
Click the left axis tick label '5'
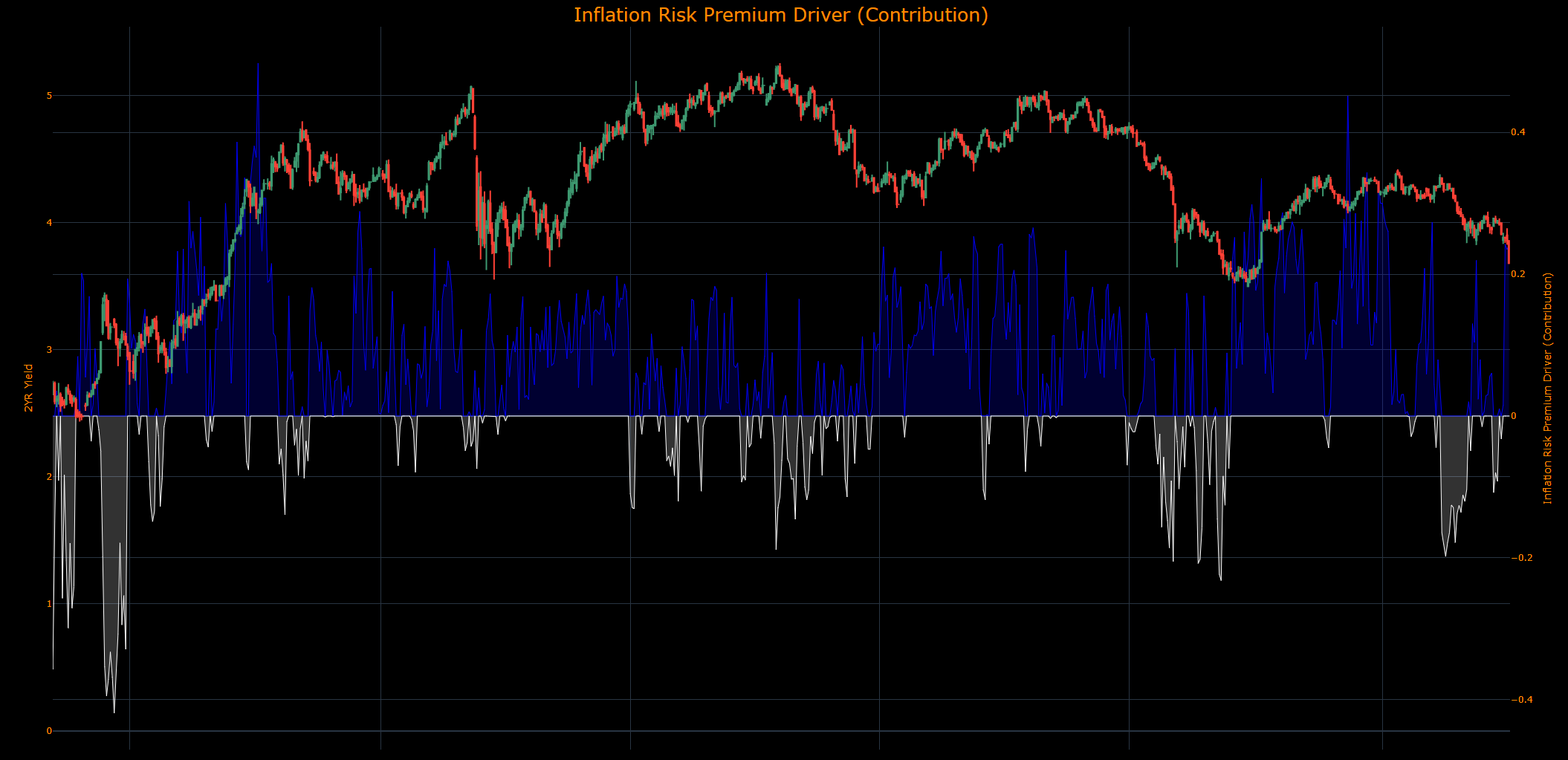[49, 96]
